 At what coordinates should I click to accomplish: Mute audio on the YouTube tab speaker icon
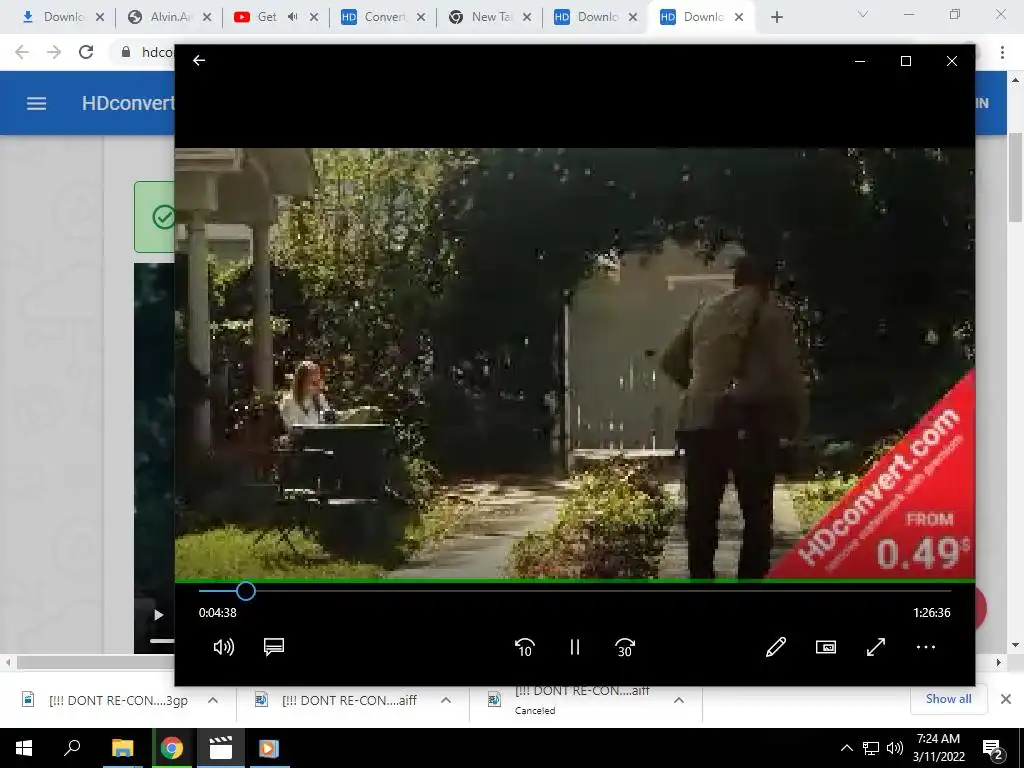tap(293, 17)
